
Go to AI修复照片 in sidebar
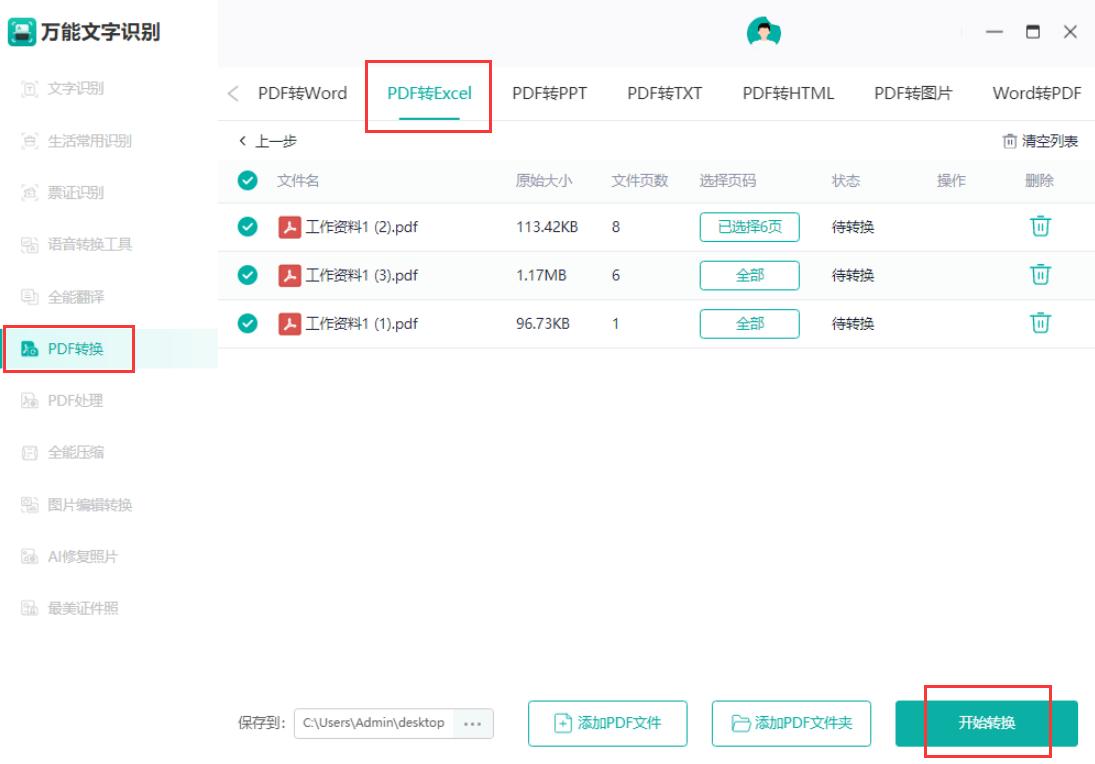(x=82, y=556)
